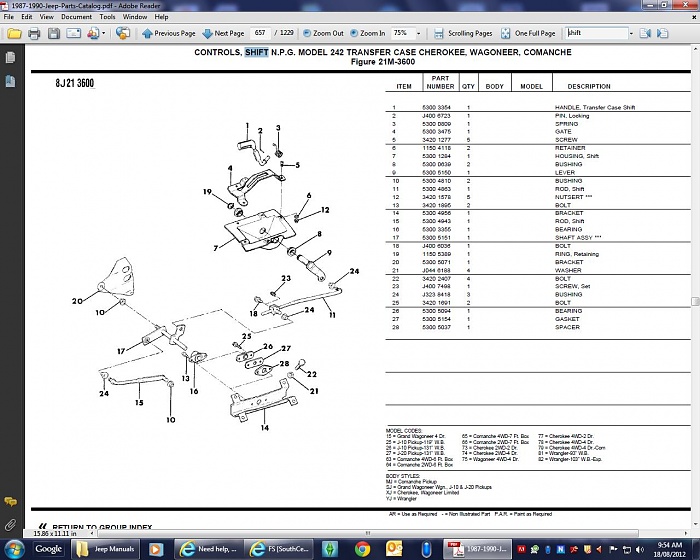Click the 75% zoom level field

pyautogui.click(x=402, y=33)
